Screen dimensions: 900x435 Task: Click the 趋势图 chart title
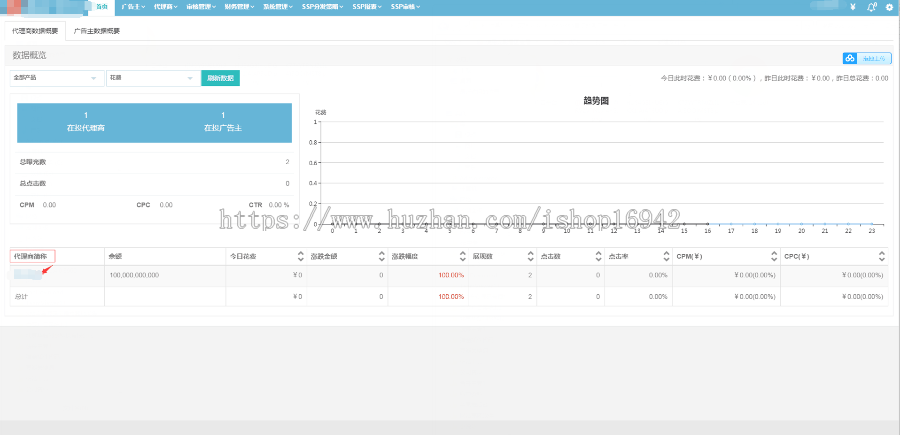(596, 101)
